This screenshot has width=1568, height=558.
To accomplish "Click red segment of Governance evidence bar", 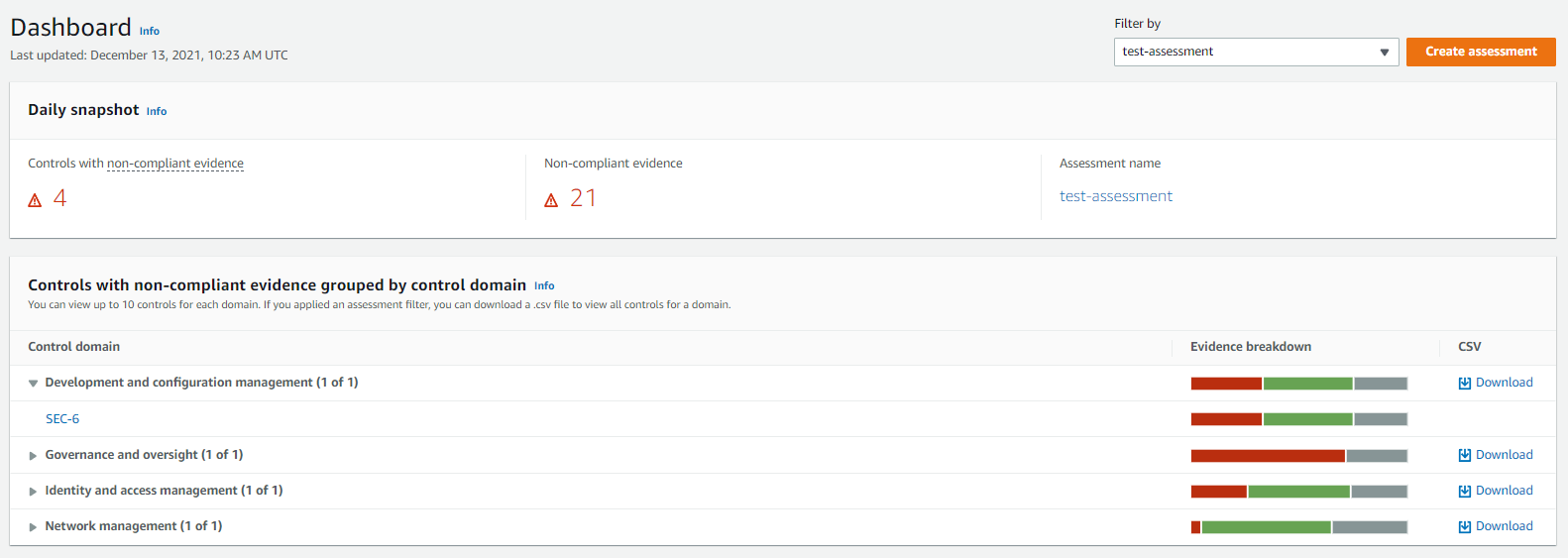I will click(x=1268, y=456).
